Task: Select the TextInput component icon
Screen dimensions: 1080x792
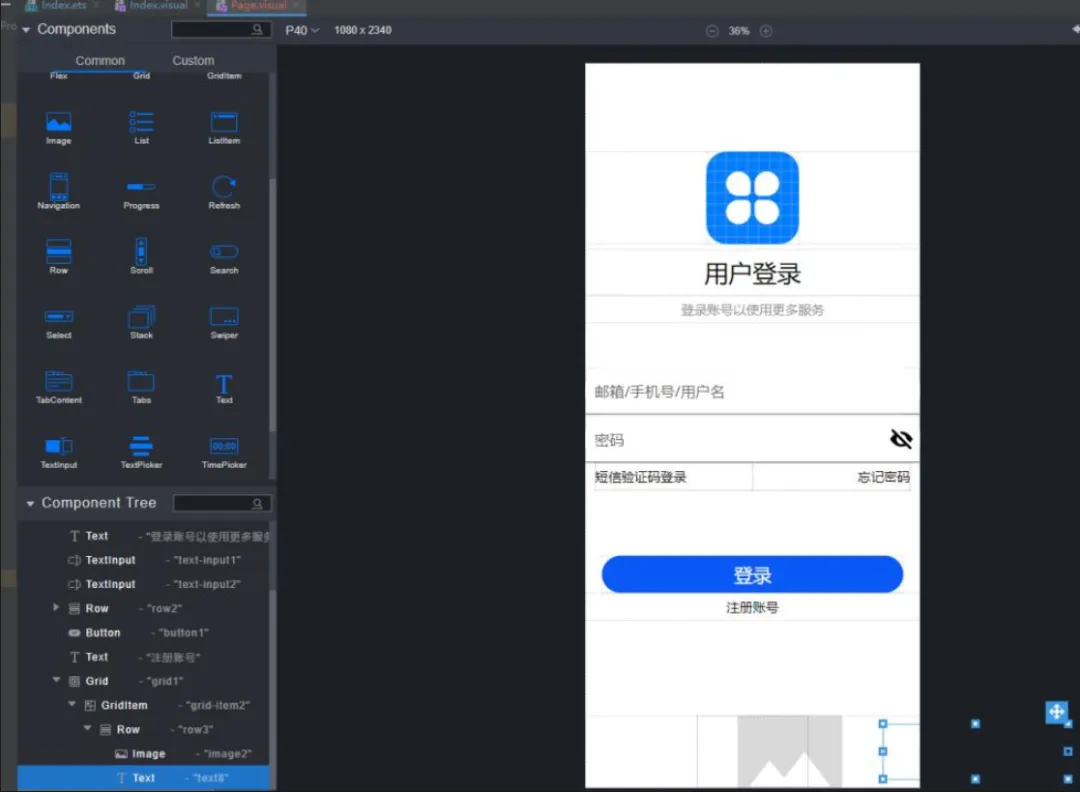Action: (x=59, y=446)
